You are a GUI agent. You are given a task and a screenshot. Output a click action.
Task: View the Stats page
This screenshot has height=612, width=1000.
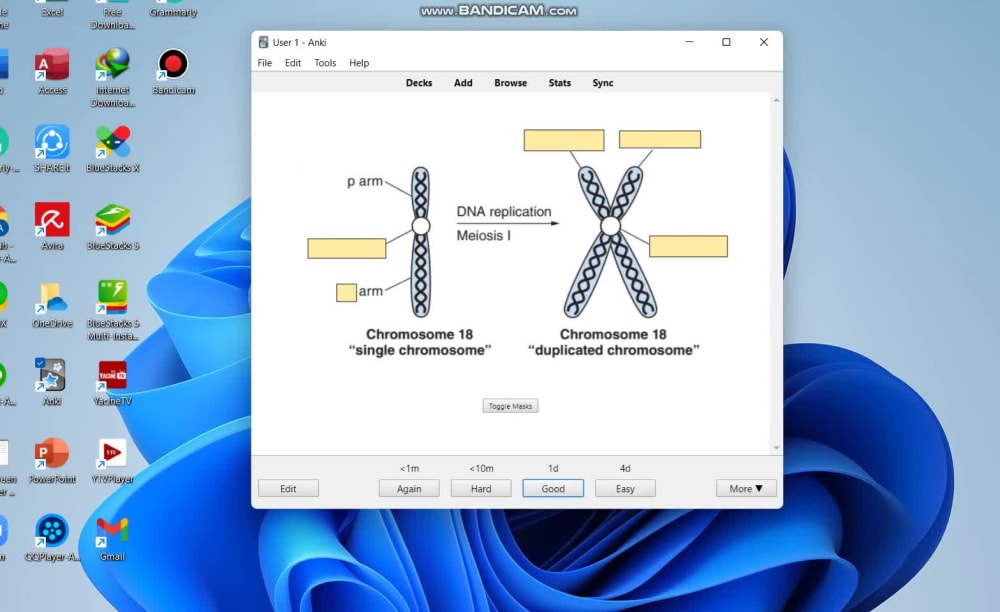(x=560, y=83)
